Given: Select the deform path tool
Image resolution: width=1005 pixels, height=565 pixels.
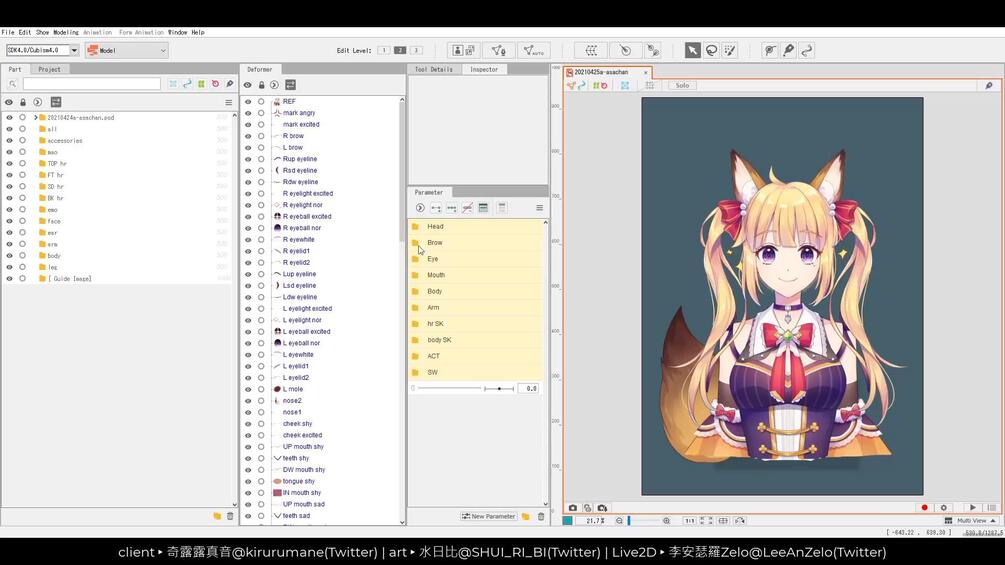Looking at the screenshot, I should pyautogui.click(x=807, y=50).
